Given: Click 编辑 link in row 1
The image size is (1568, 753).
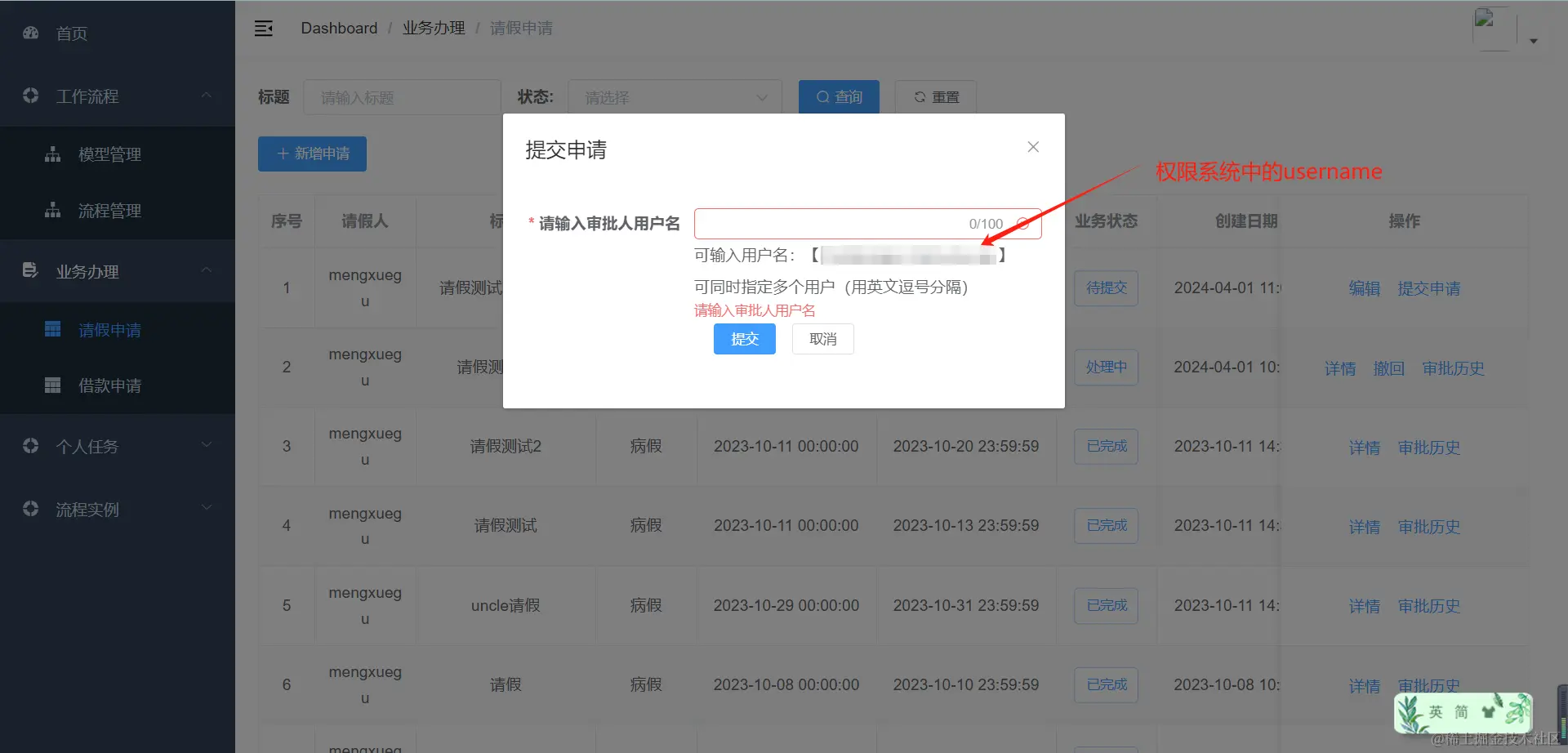Looking at the screenshot, I should (x=1365, y=288).
